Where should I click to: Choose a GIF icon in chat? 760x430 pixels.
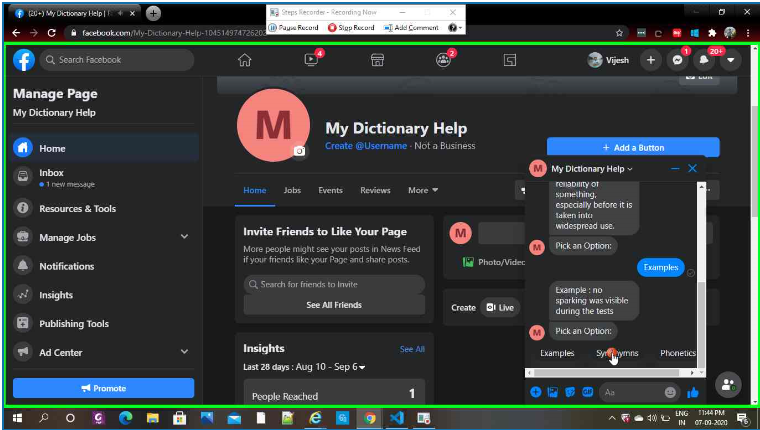(587, 392)
